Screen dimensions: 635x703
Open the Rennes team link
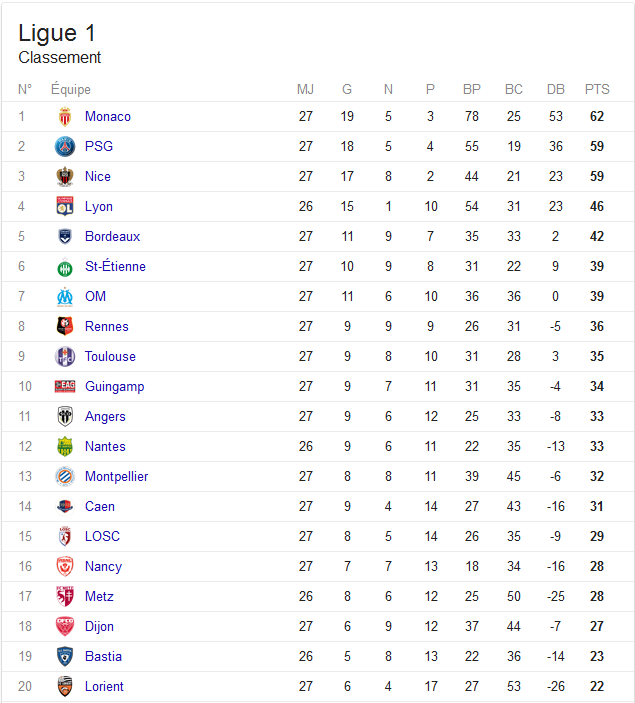coord(107,326)
